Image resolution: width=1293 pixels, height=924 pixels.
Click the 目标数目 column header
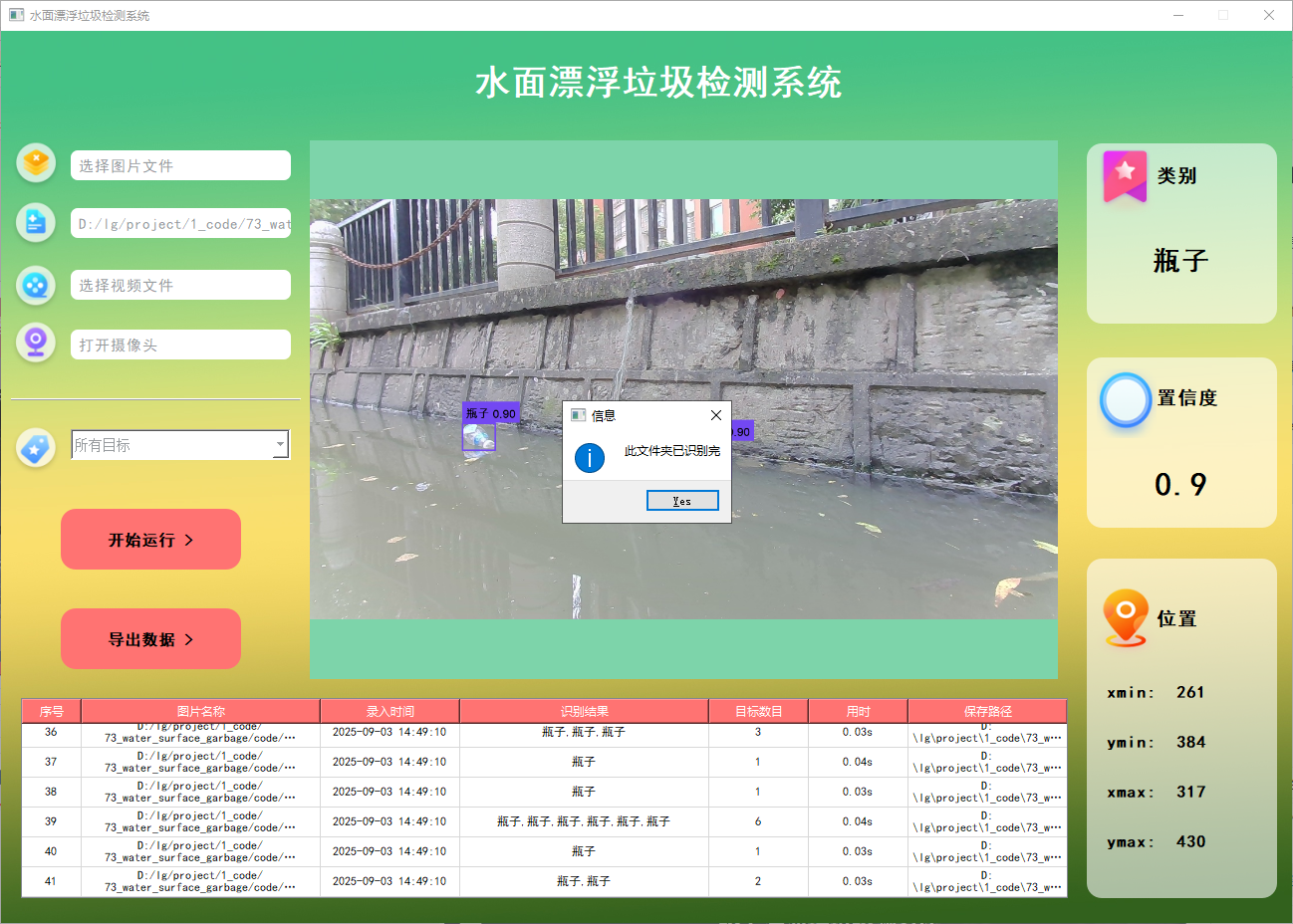coord(758,711)
